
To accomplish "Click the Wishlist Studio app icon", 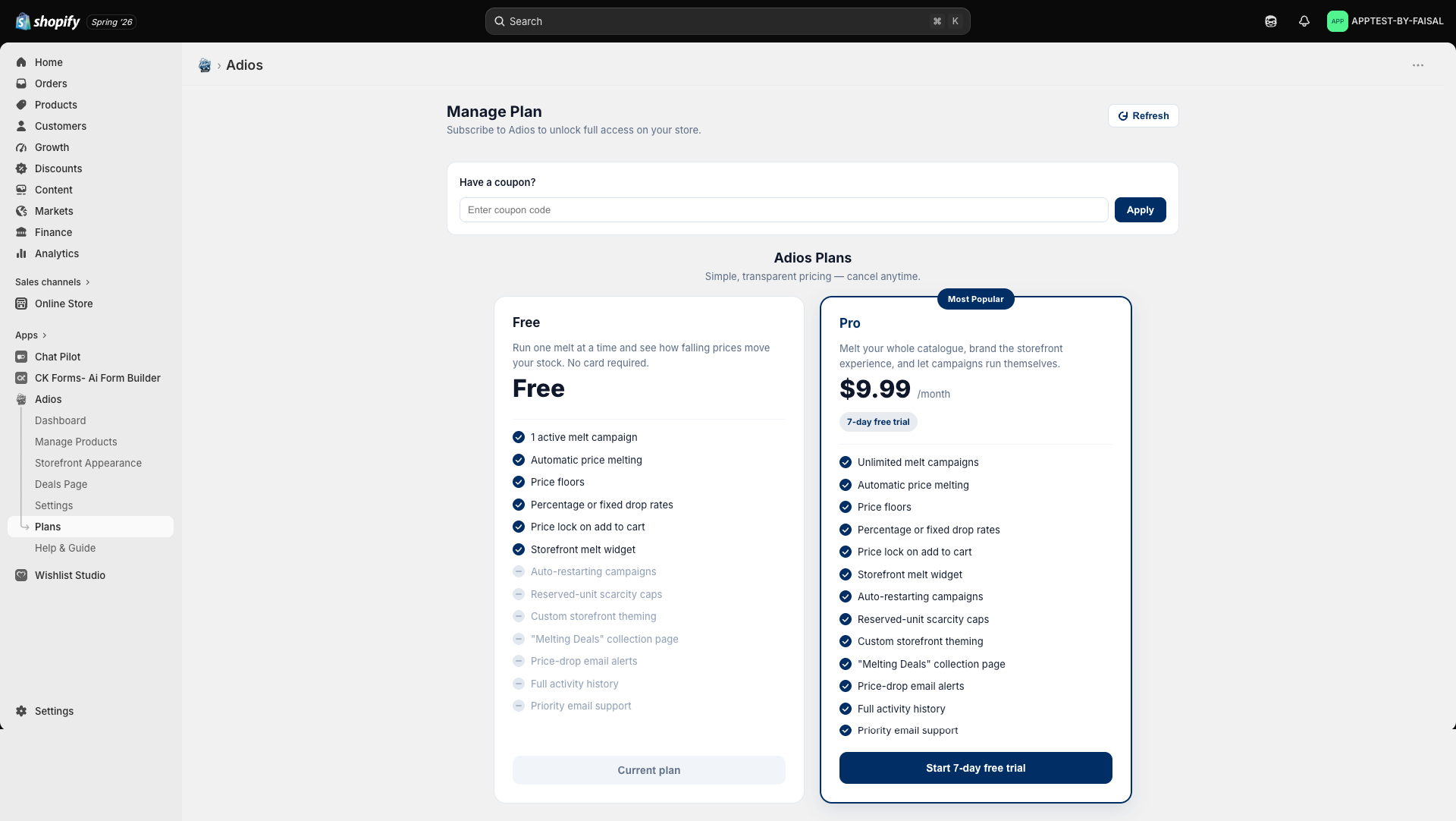I will click(21, 575).
